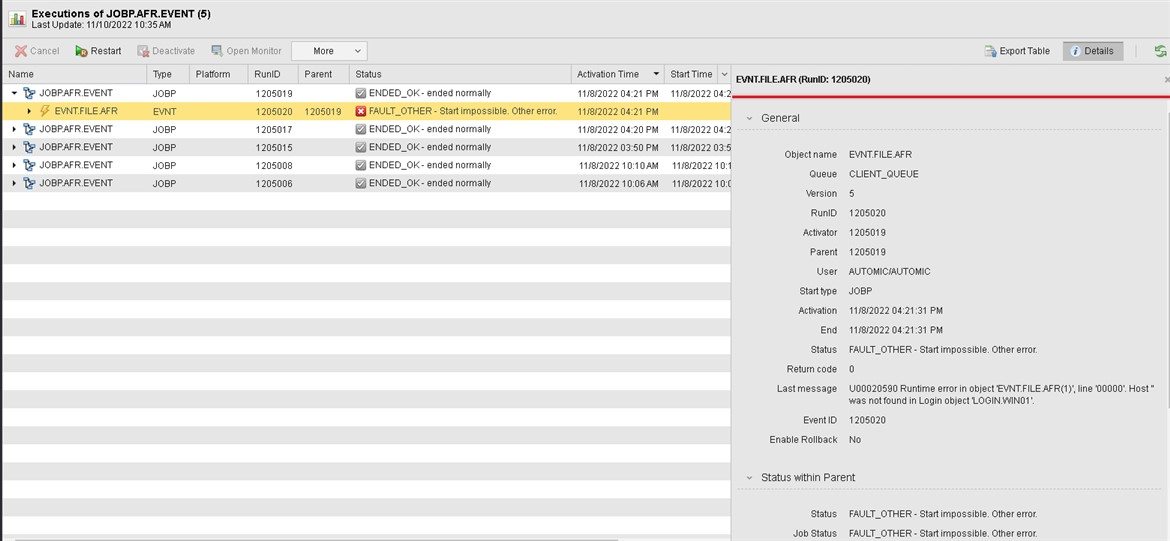
Task: Click the red X FAULT_OTHER status icon
Action: [x=361, y=111]
